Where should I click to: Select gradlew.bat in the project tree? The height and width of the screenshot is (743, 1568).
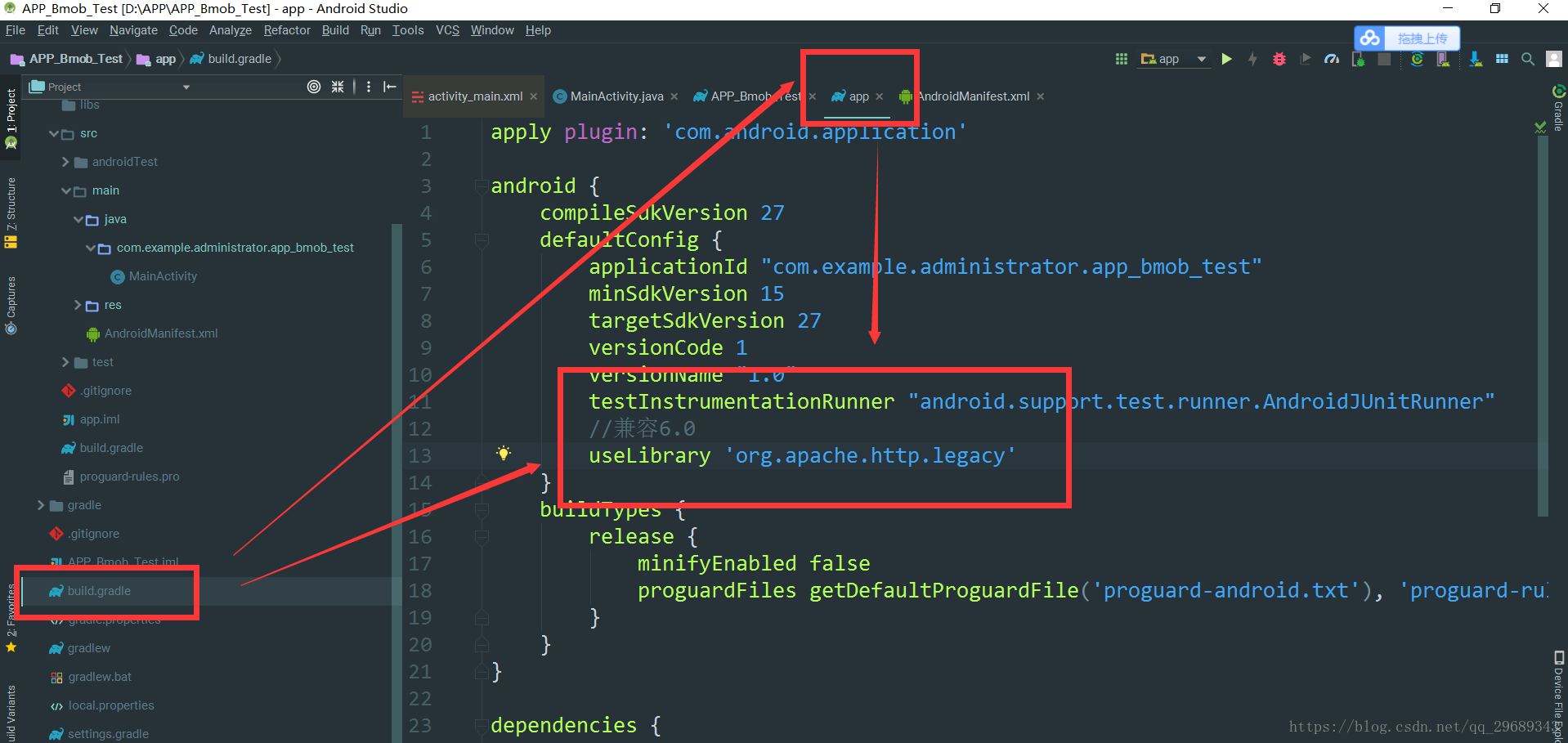click(x=100, y=677)
